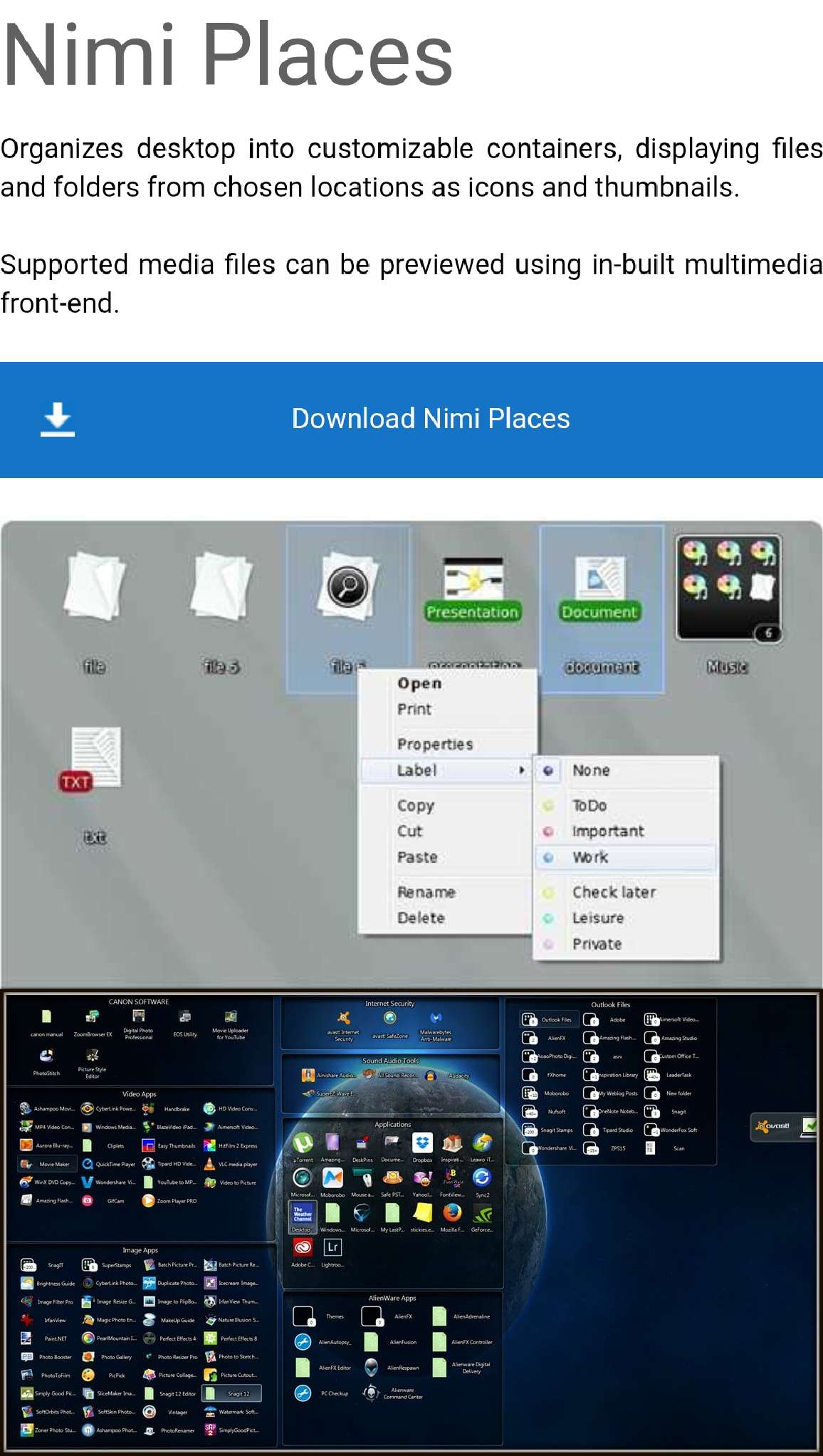This screenshot has width=823, height=1456.
Task: Pick the Check later label color
Action: (x=548, y=893)
